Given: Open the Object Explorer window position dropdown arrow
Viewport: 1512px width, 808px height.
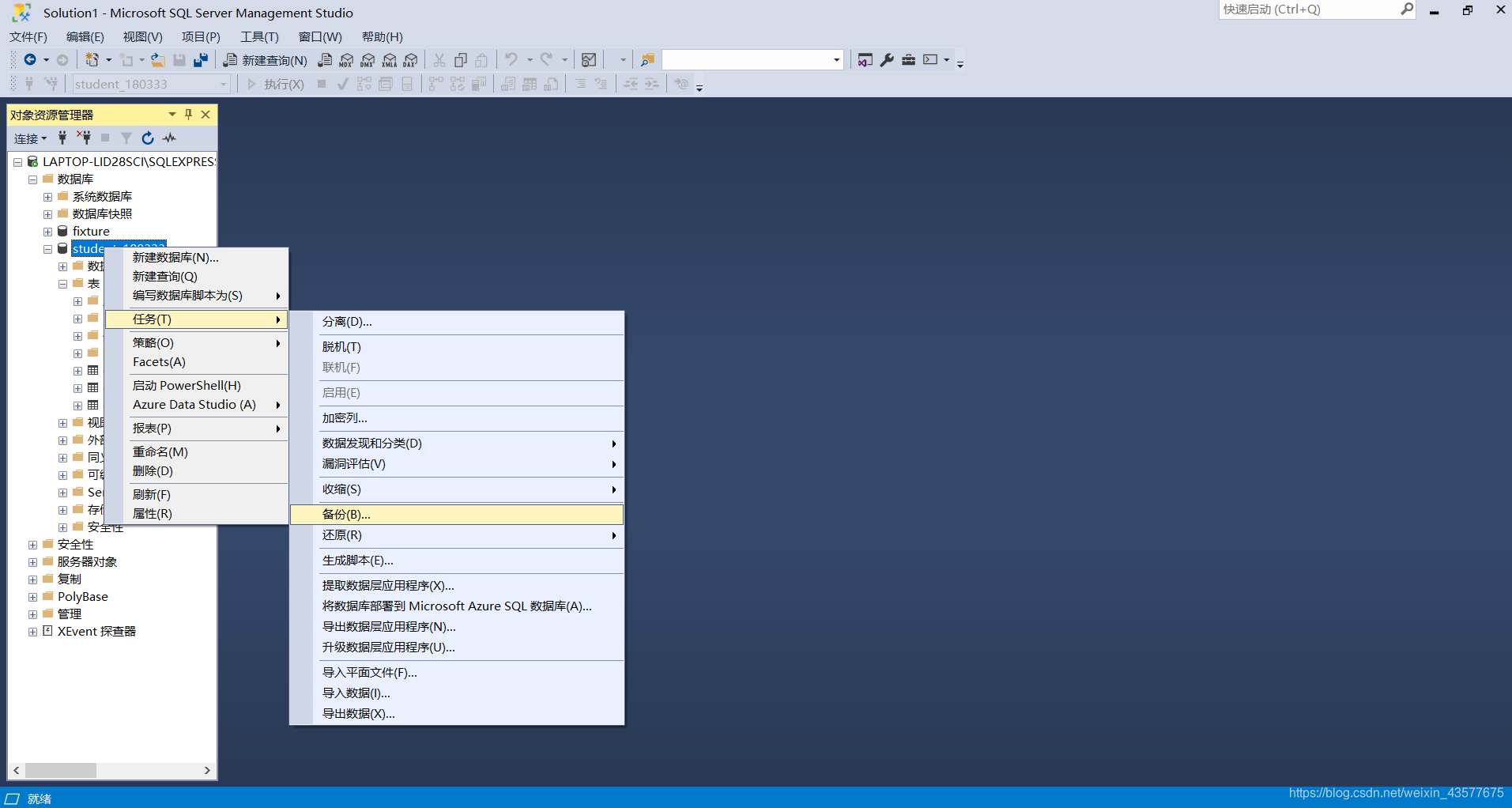Looking at the screenshot, I should click(x=172, y=115).
